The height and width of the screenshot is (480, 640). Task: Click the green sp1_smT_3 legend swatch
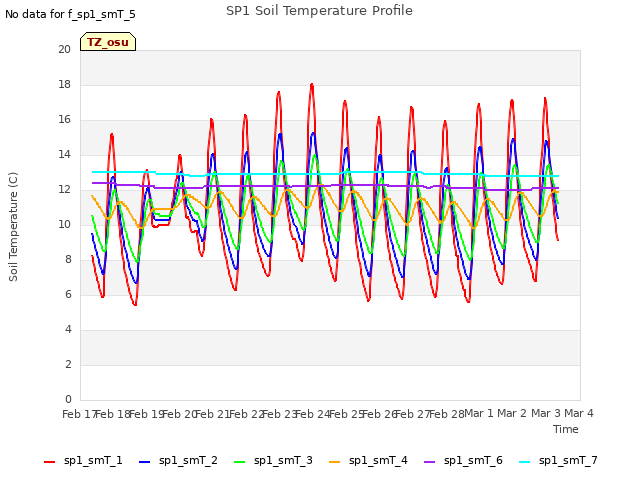tap(240, 462)
